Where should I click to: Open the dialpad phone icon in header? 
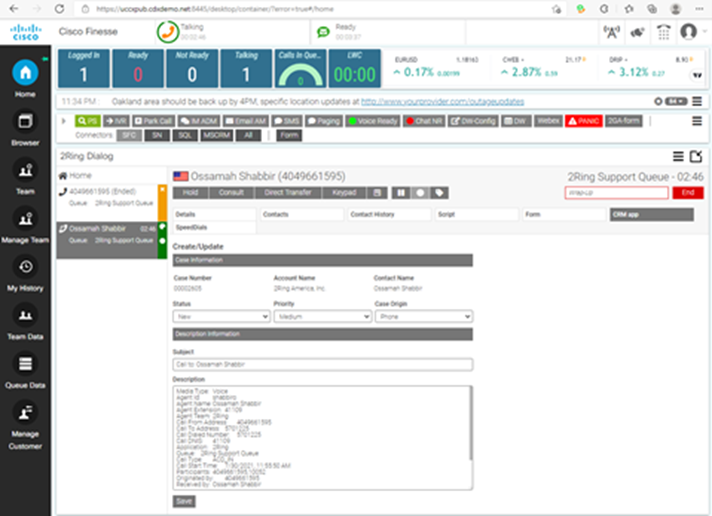pos(663,32)
